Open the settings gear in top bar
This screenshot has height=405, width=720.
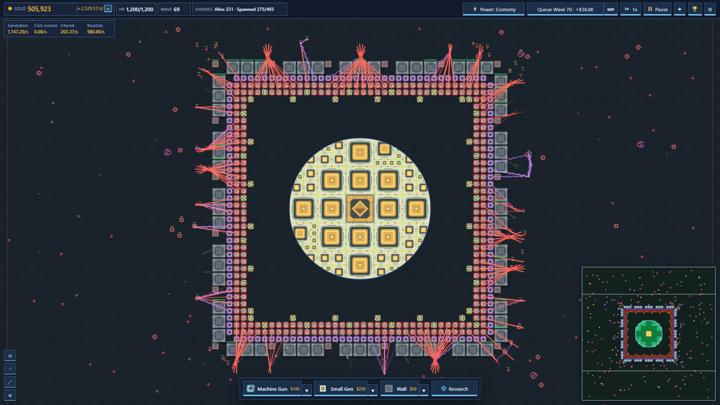710,9
